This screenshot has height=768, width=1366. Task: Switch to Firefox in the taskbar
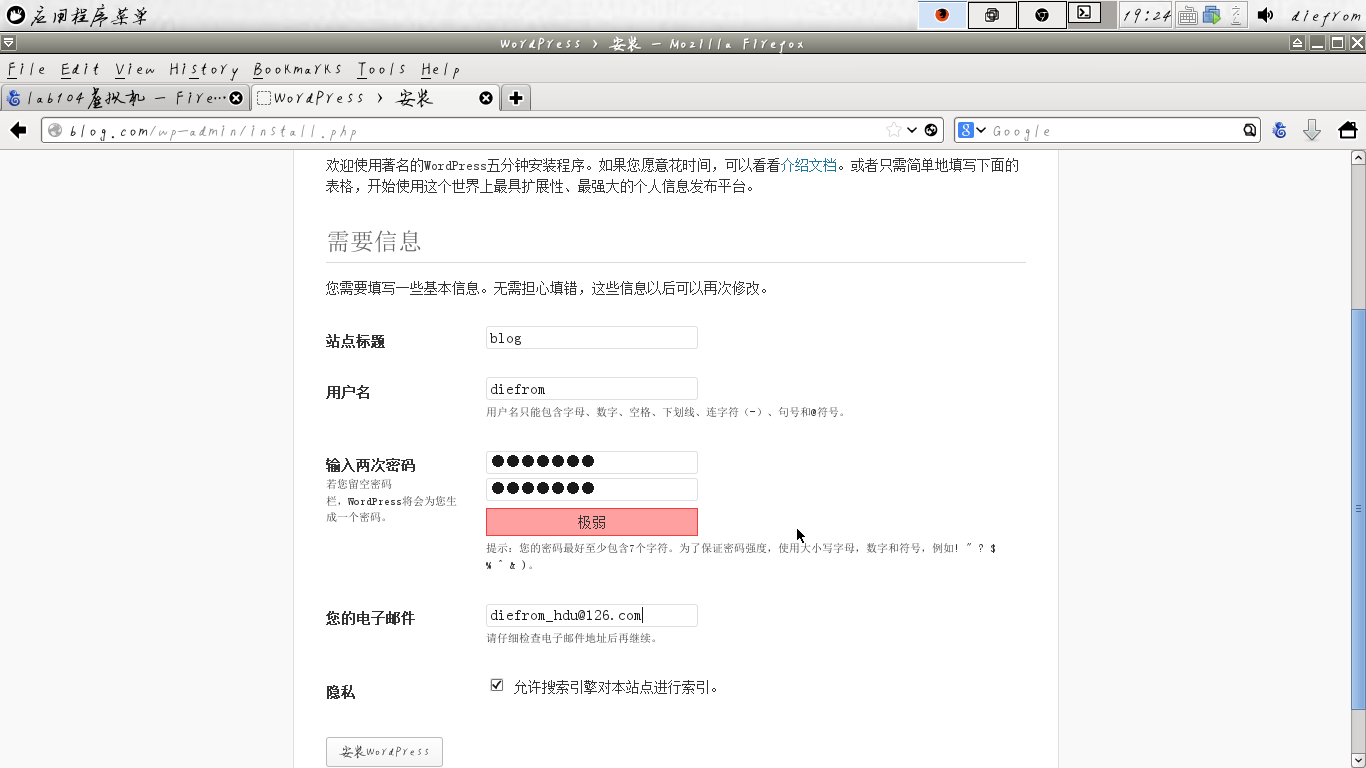(x=942, y=15)
